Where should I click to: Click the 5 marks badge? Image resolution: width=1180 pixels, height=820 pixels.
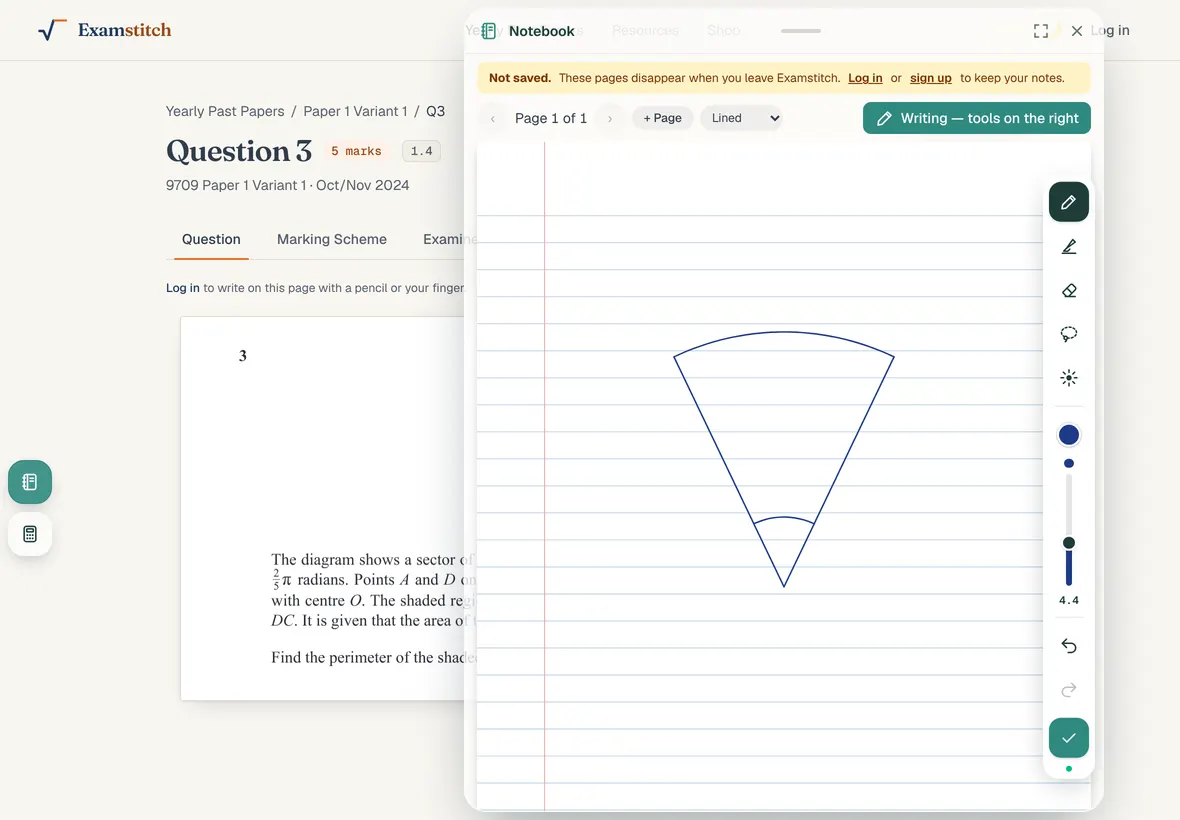tap(356, 151)
